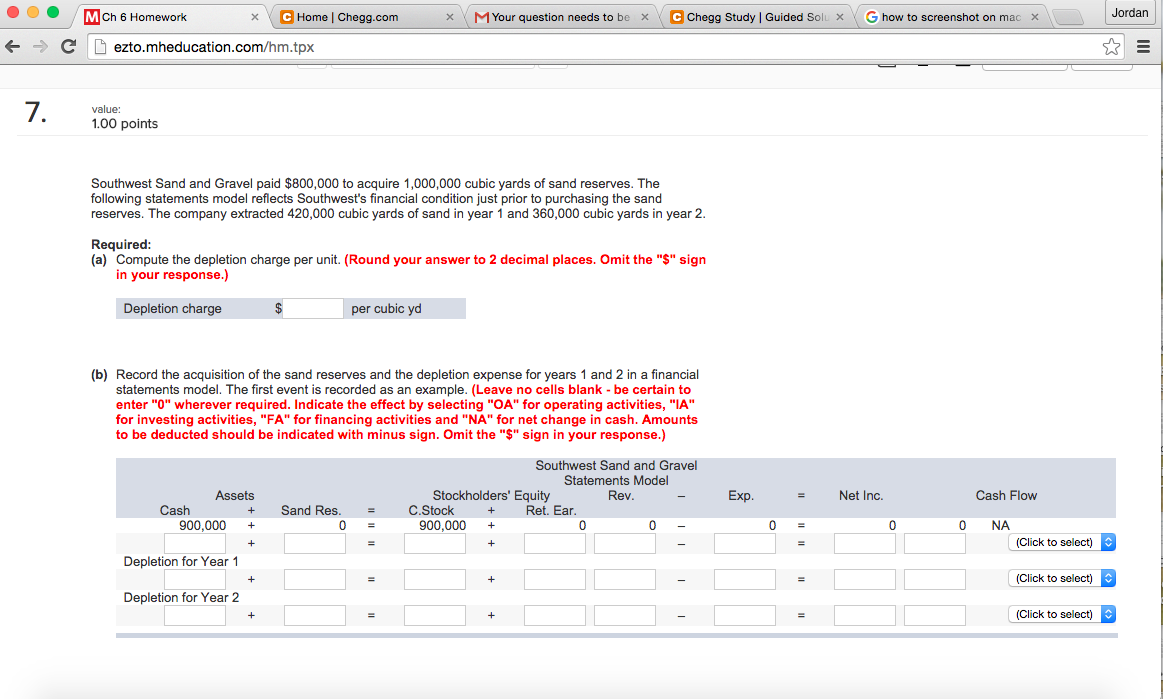The height and width of the screenshot is (699, 1163).
Task: Click the Jordan profile button
Action: pos(1130,13)
